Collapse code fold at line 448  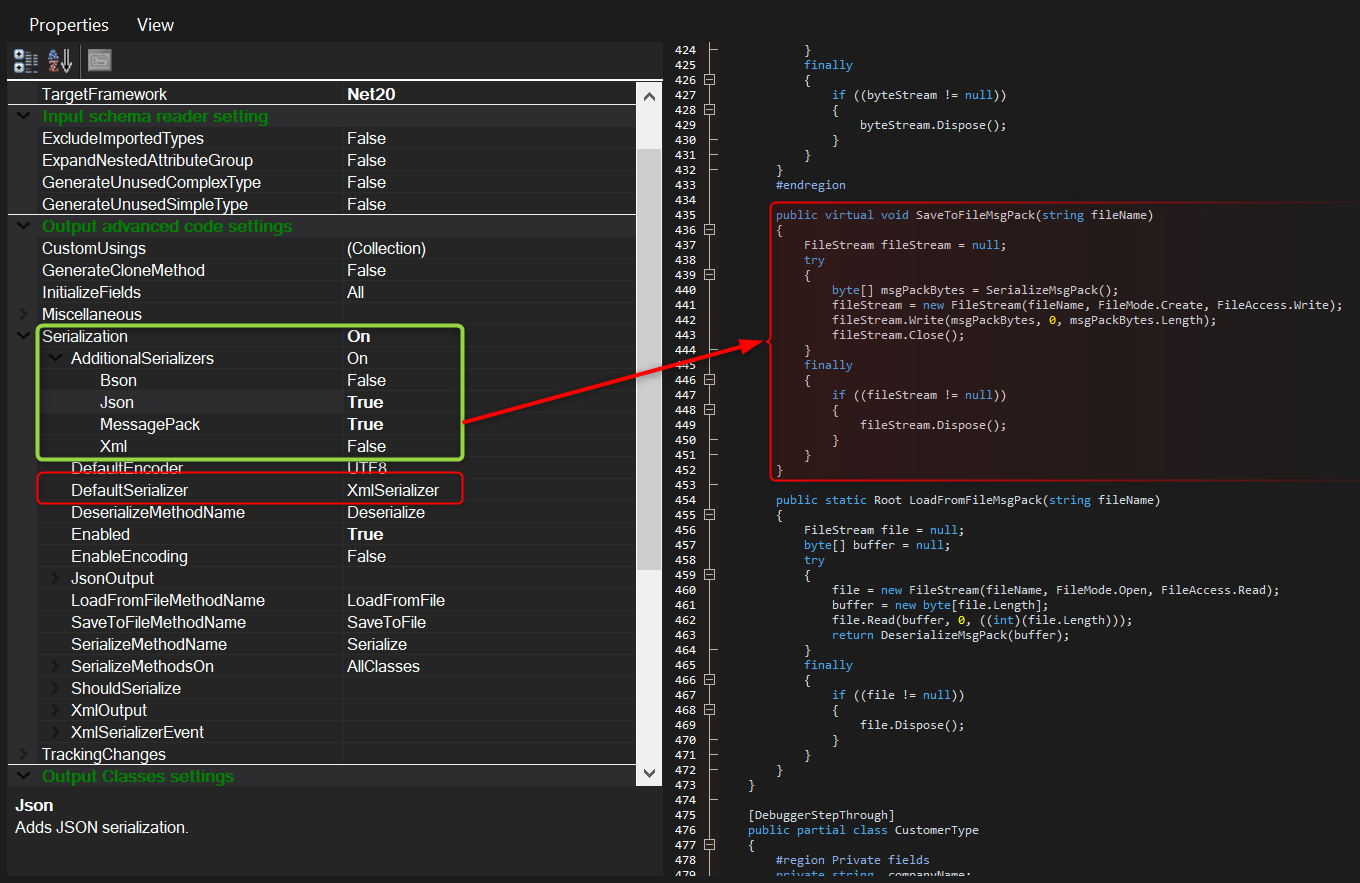(711, 410)
